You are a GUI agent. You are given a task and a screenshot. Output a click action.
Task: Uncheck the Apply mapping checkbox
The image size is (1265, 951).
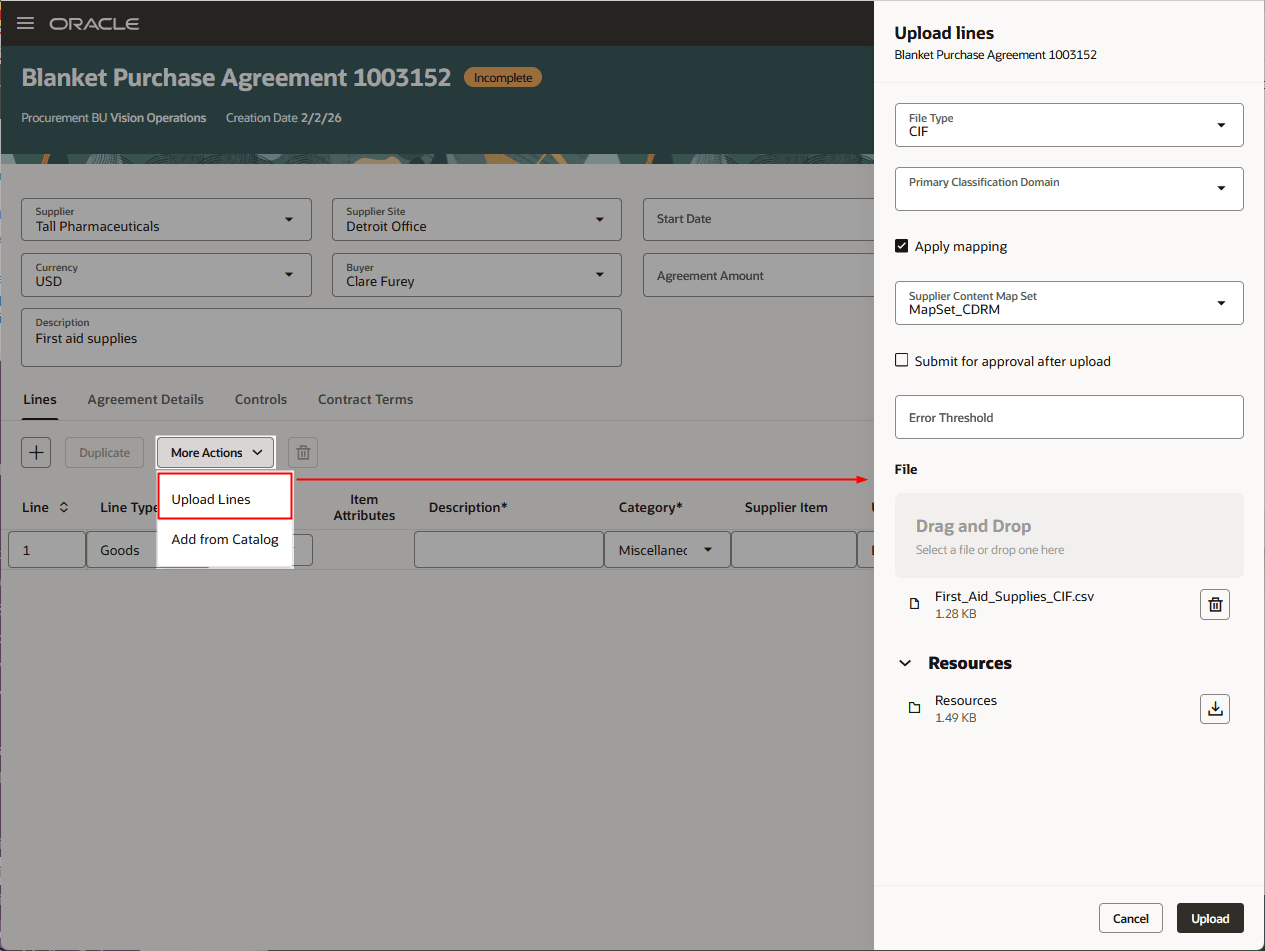pos(901,246)
